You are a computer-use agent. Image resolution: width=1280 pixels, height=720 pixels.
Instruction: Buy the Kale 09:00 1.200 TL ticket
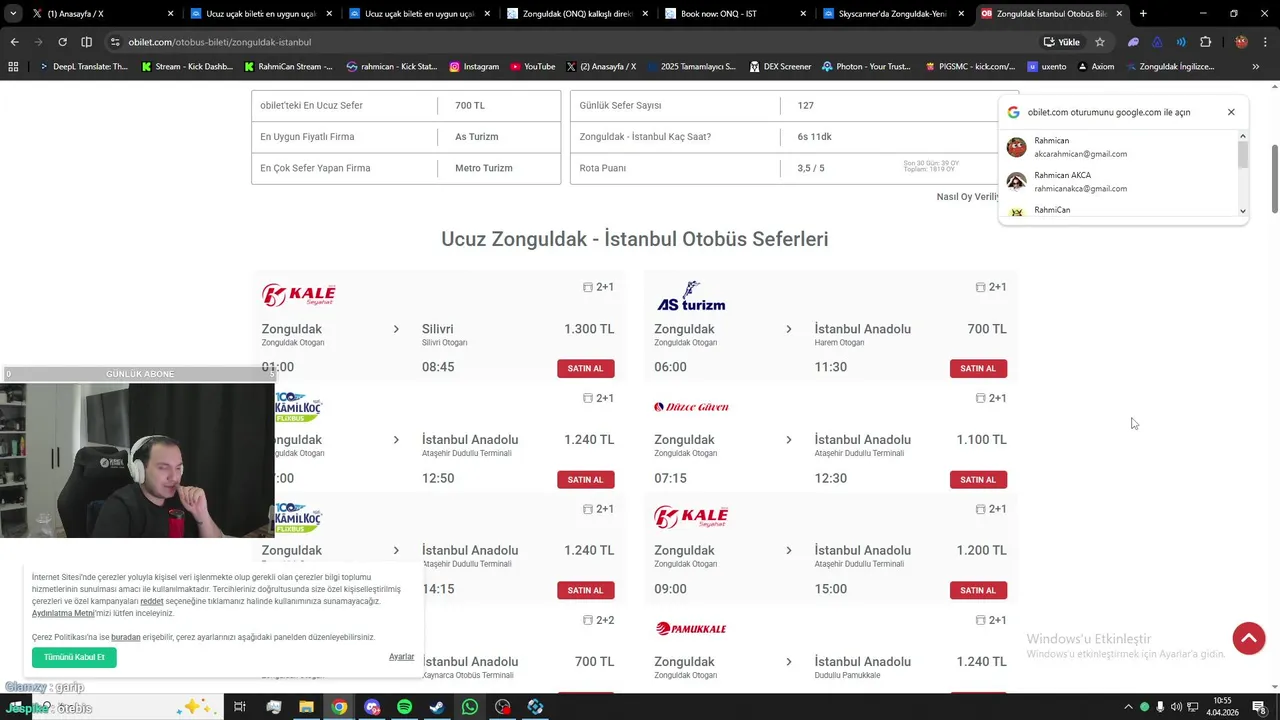(978, 590)
